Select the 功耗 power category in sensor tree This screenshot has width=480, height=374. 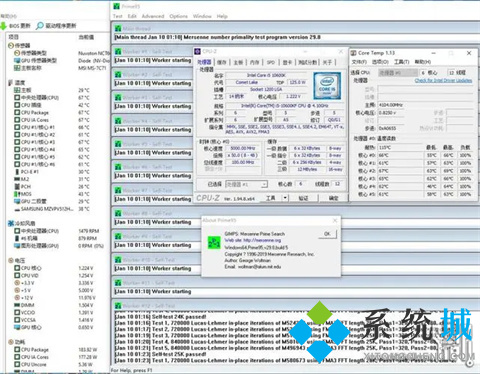20,342
